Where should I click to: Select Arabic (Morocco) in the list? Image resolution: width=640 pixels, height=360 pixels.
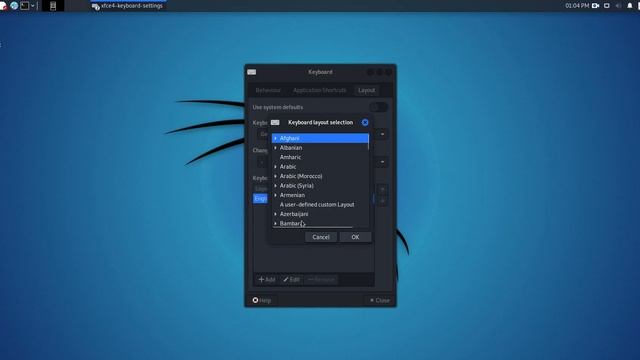[320, 176]
